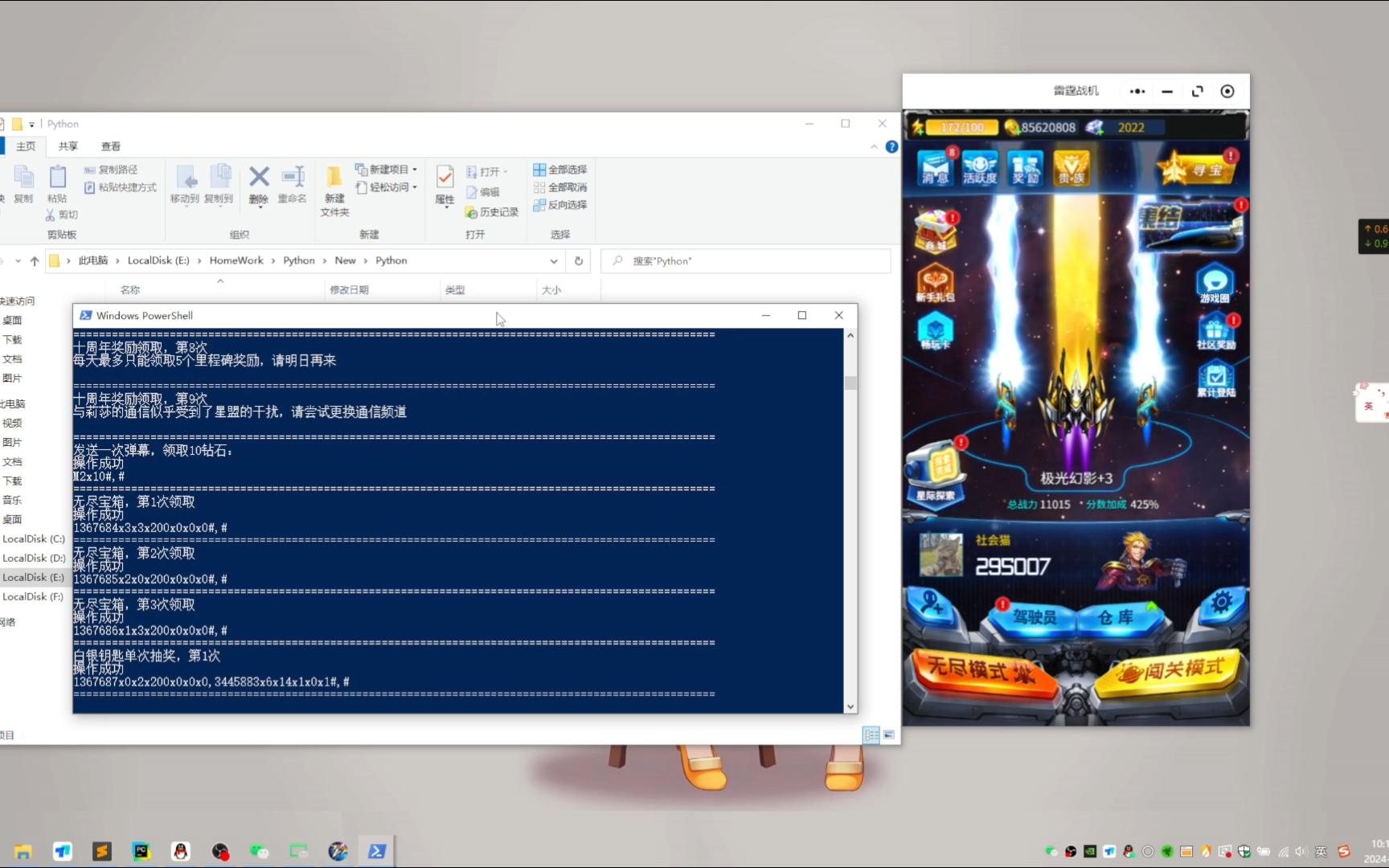Open the 社区奖励 community reward icon
The width and height of the screenshot is (1389, 868).
1216,332
